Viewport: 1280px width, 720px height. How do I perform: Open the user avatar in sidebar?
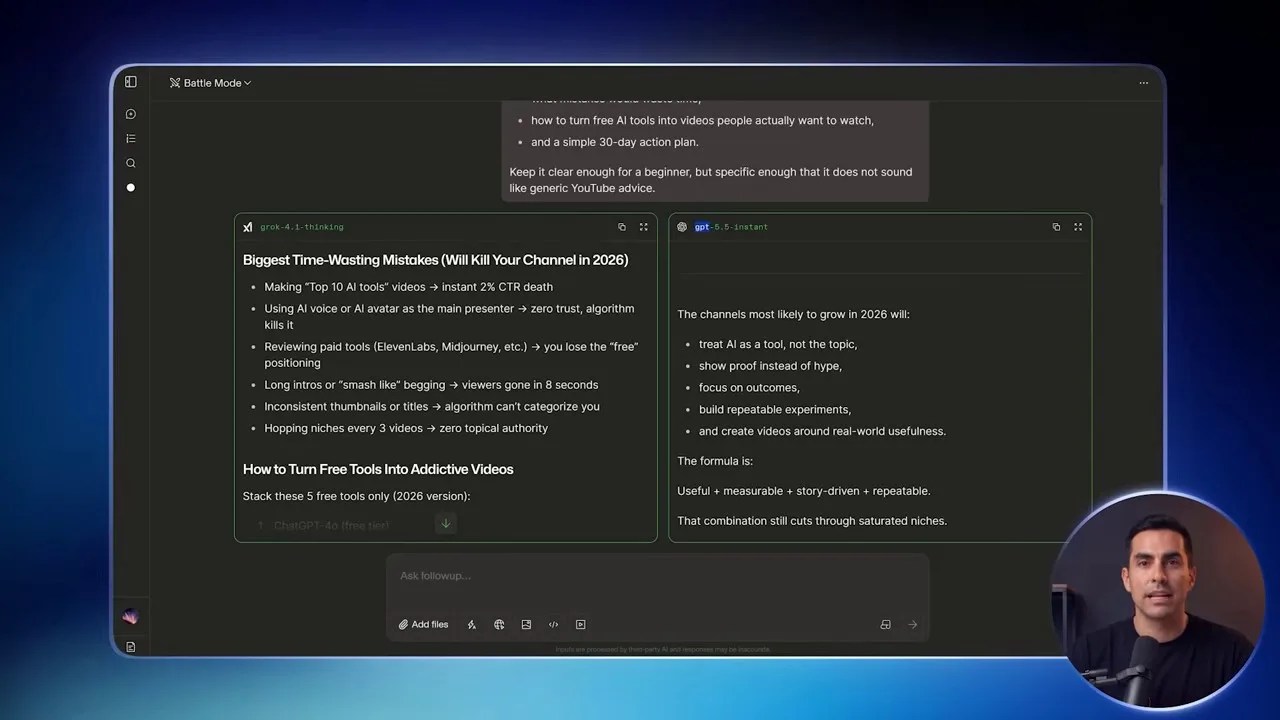point(130,617)
